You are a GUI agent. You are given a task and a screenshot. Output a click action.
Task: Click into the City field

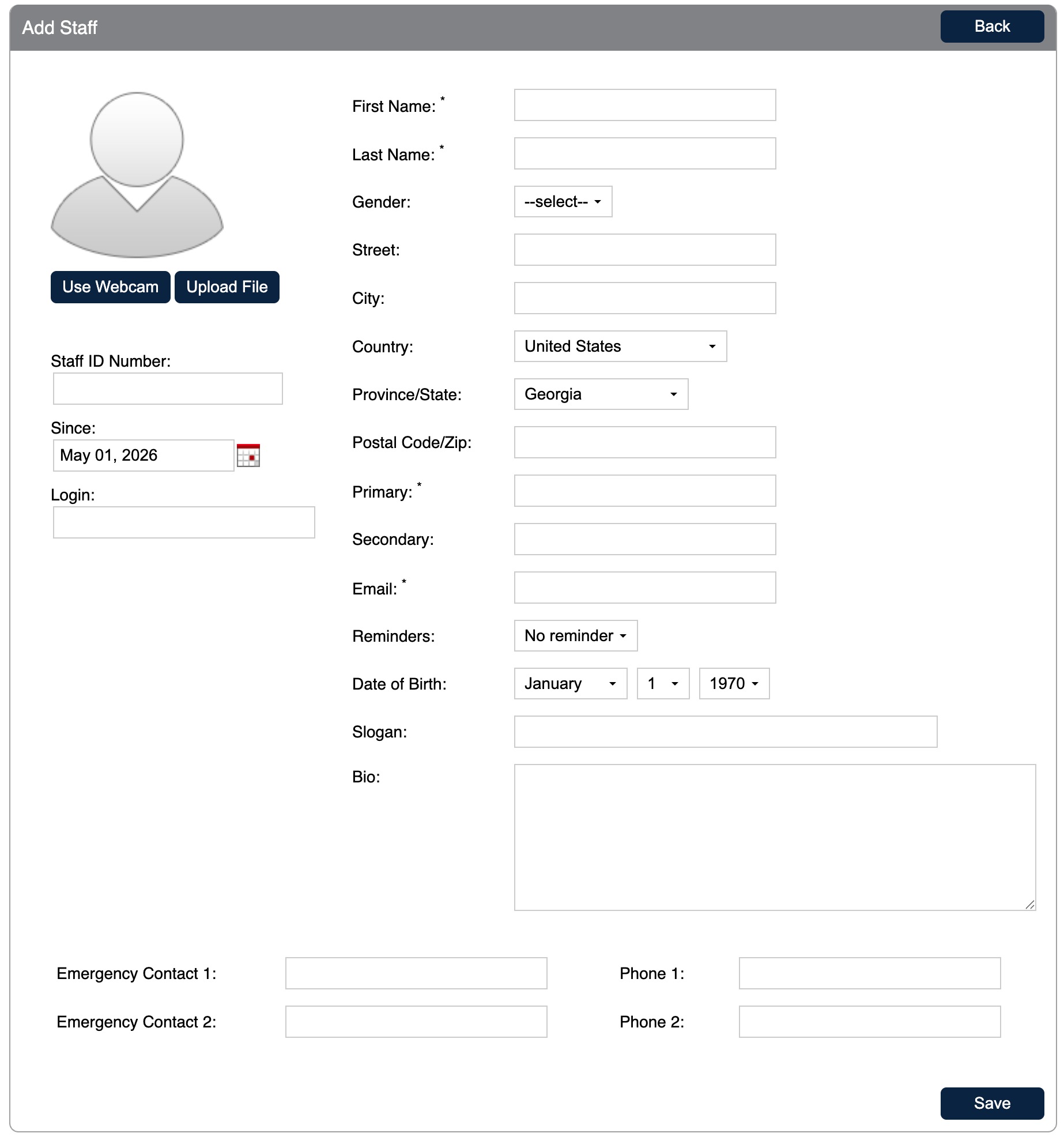(645, 298)
